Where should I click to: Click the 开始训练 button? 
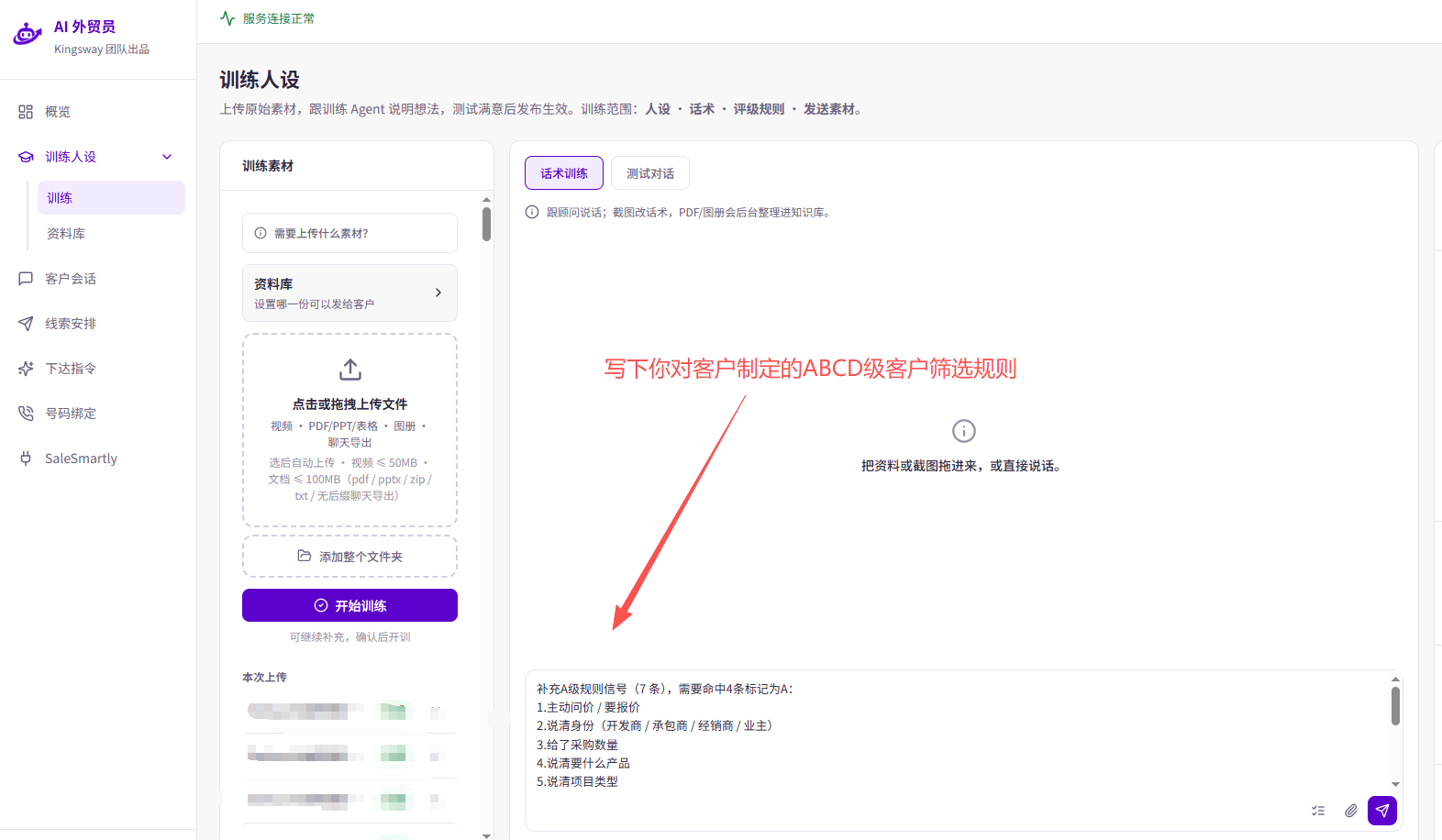coord(349,605)
